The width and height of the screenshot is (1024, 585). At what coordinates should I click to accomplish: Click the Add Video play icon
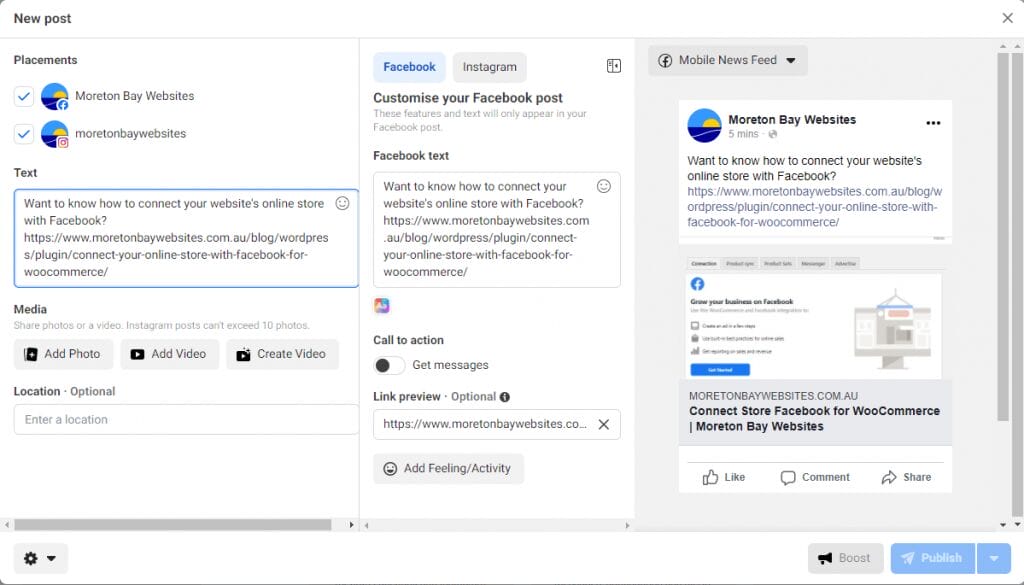pos(137,355)
